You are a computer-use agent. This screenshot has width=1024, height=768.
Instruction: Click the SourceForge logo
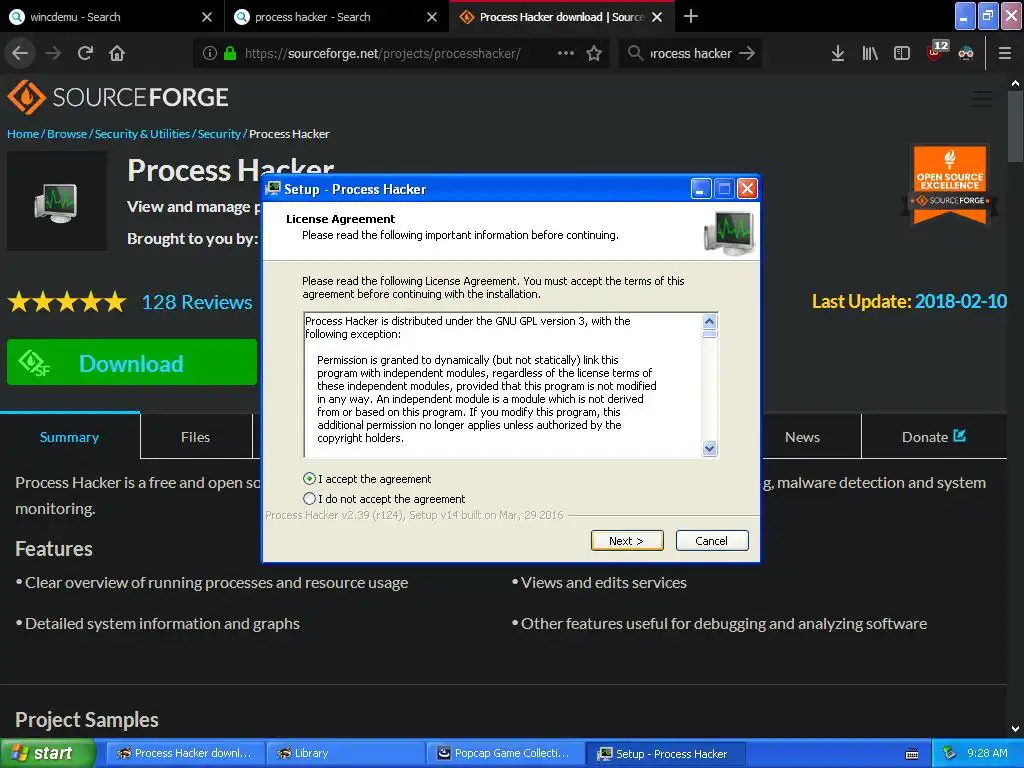click(x=118, y=97)
